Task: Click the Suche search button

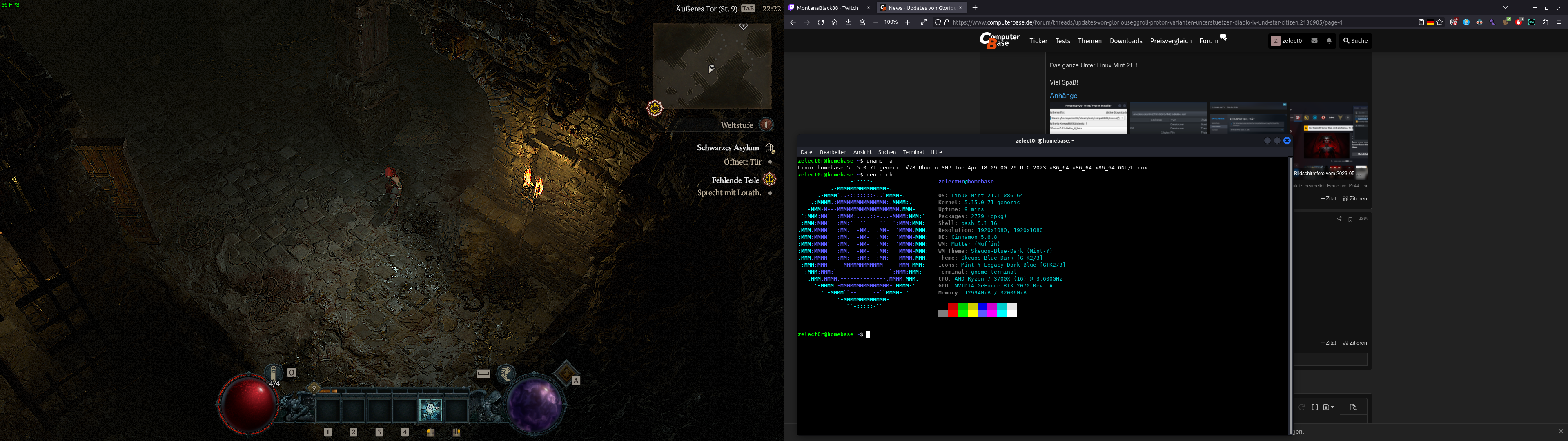Action: click(1356, 41)
